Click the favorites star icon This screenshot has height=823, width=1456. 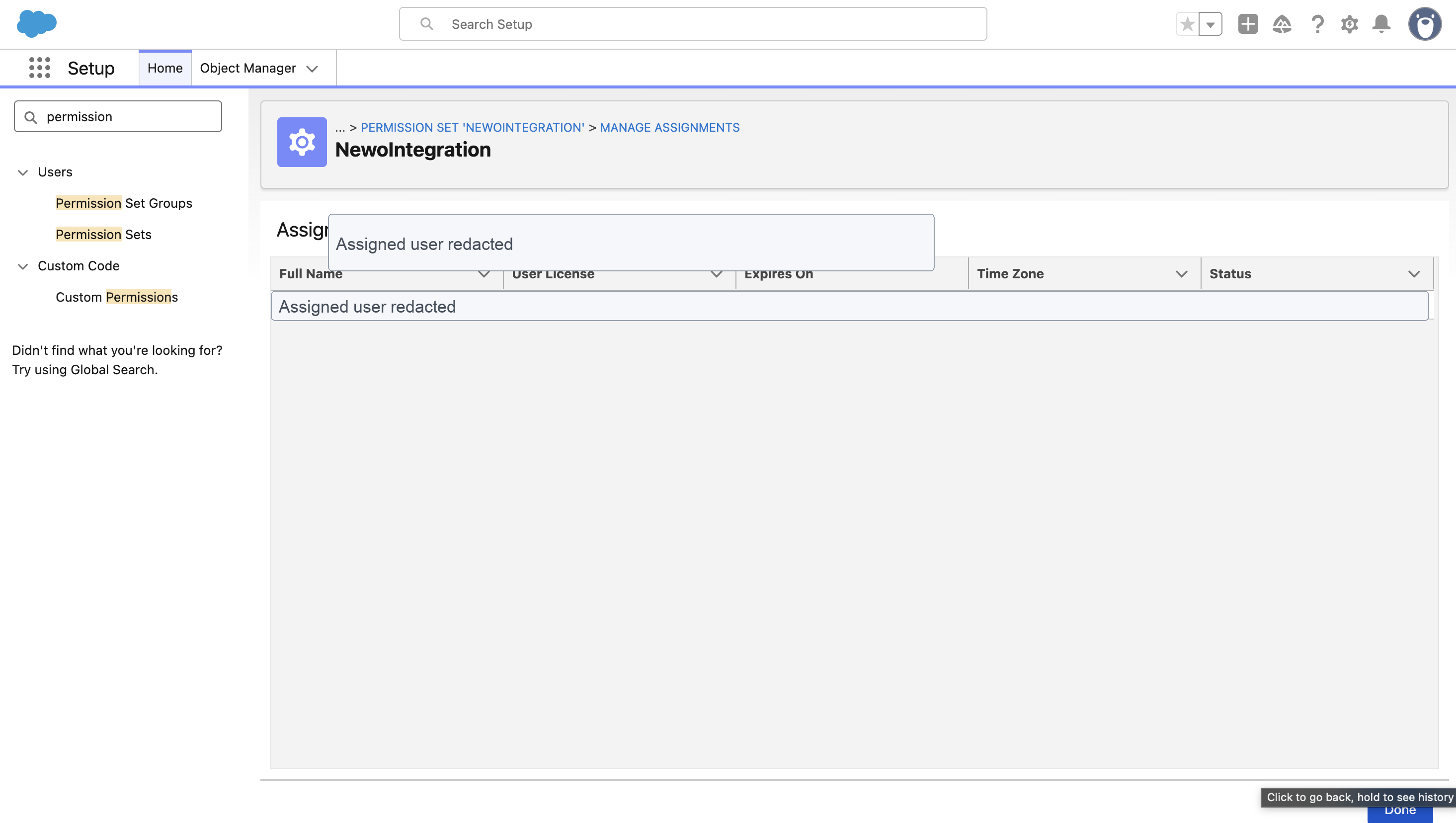pos(1188,24)
